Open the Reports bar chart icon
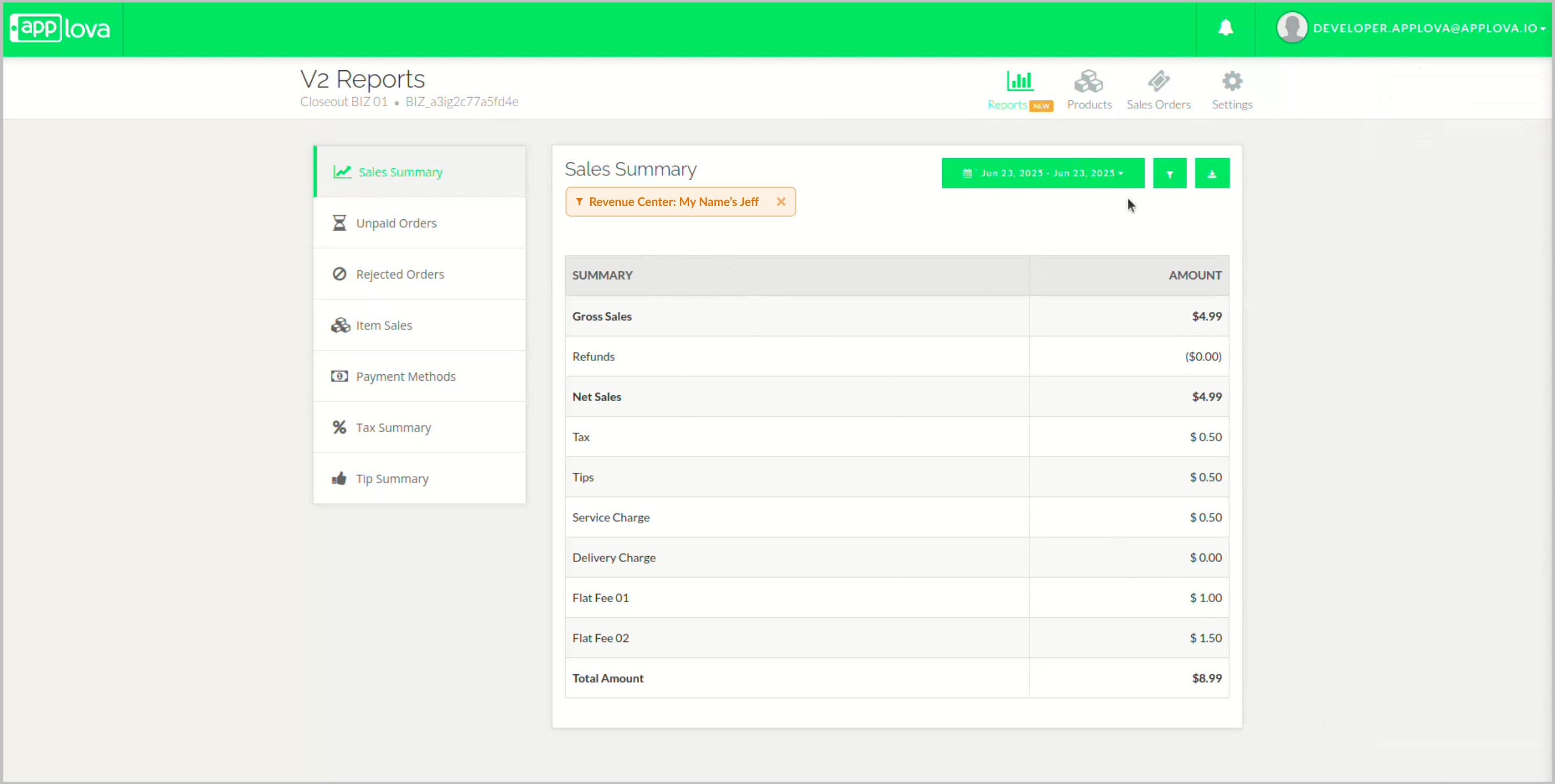This screenshot has width=1555, height=784. (1019, 81)
